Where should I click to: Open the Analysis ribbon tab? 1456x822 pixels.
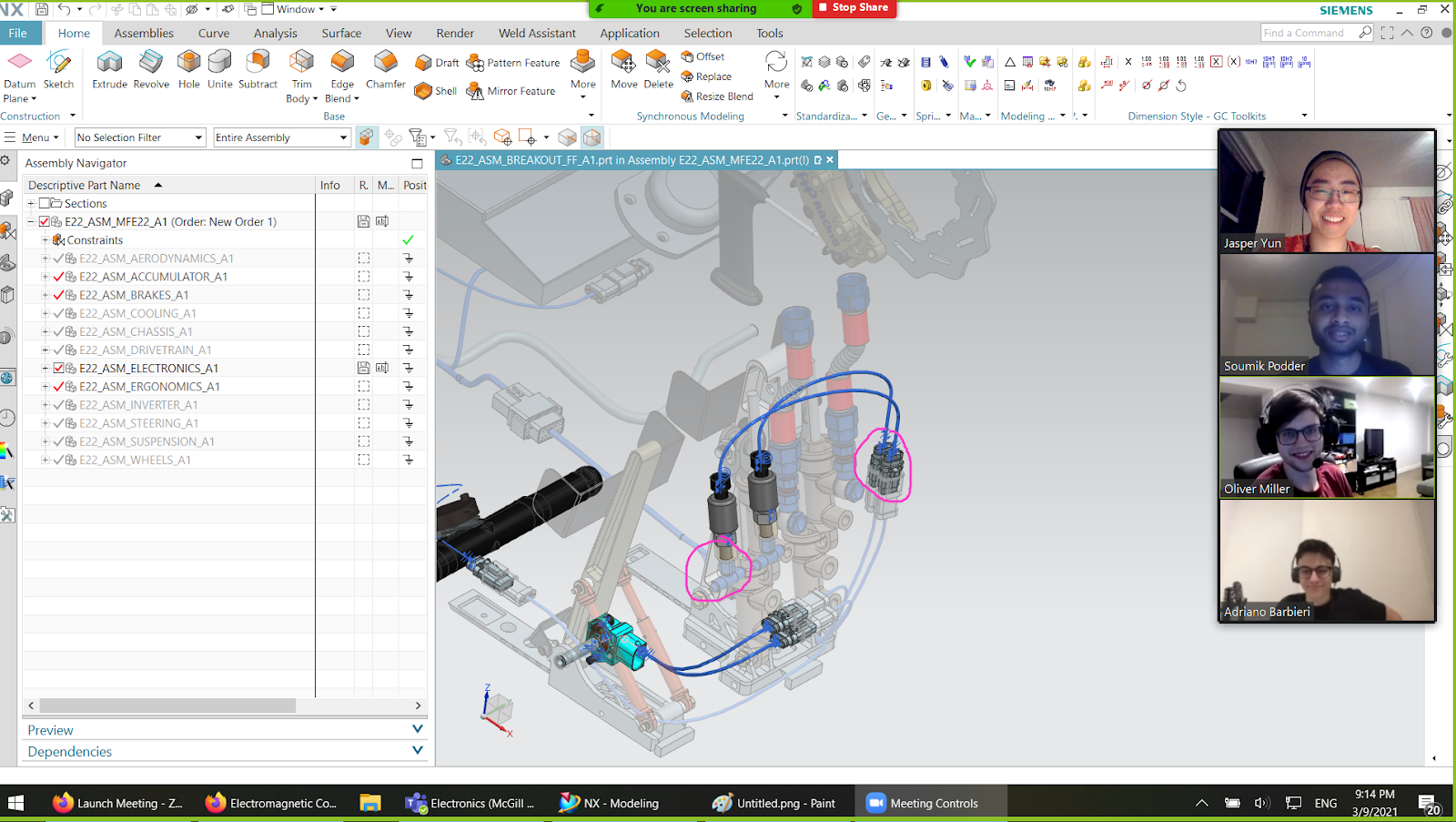coord(275,33)
